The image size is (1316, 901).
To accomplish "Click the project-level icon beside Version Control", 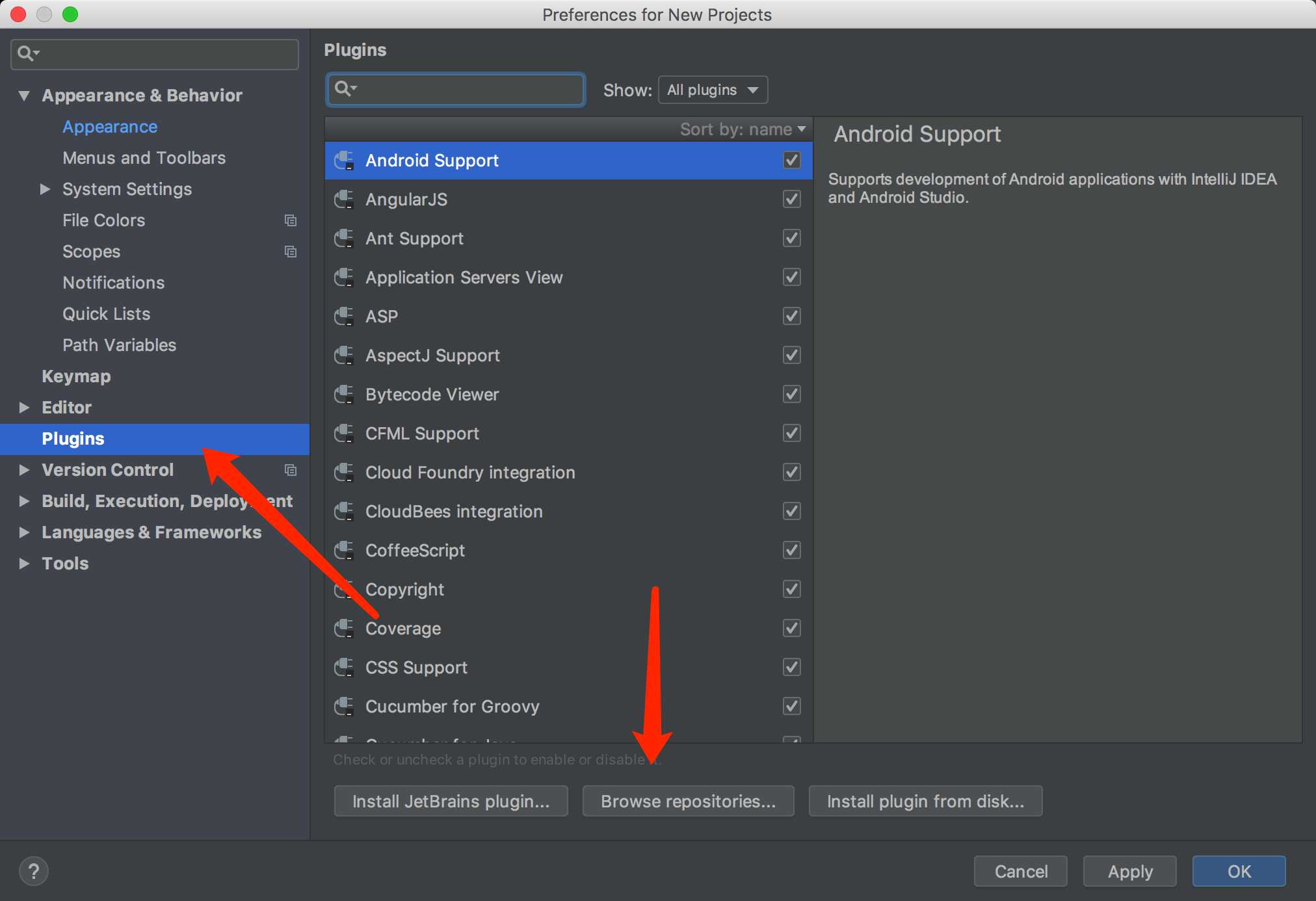I will (x=291, y=470).
